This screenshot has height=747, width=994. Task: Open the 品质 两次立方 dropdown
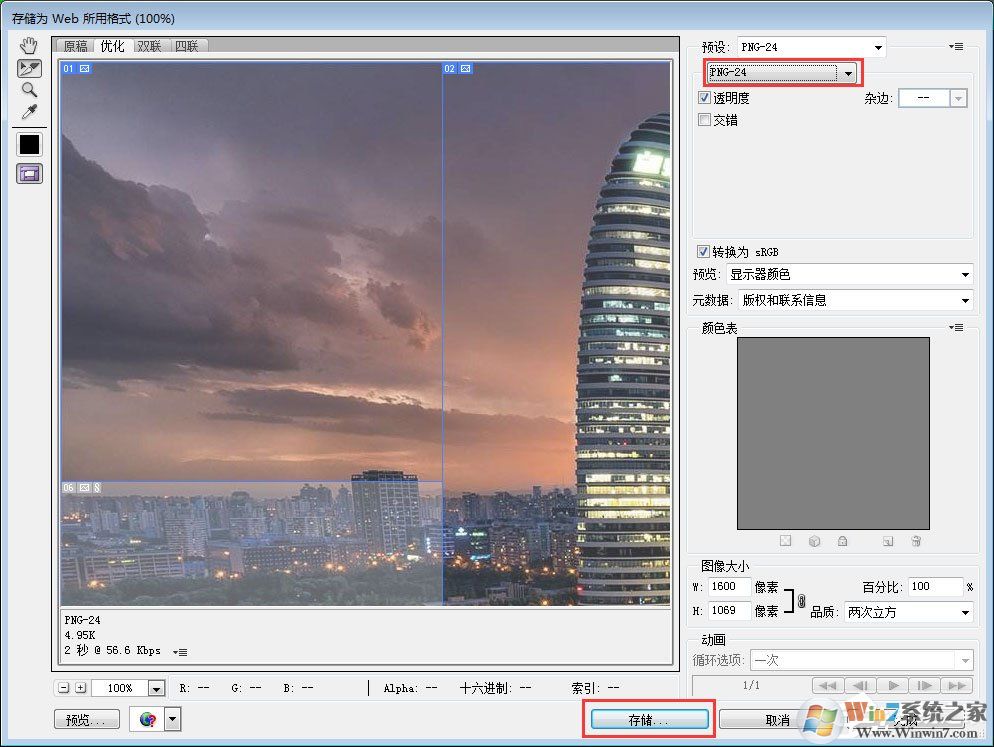point(908,612)
